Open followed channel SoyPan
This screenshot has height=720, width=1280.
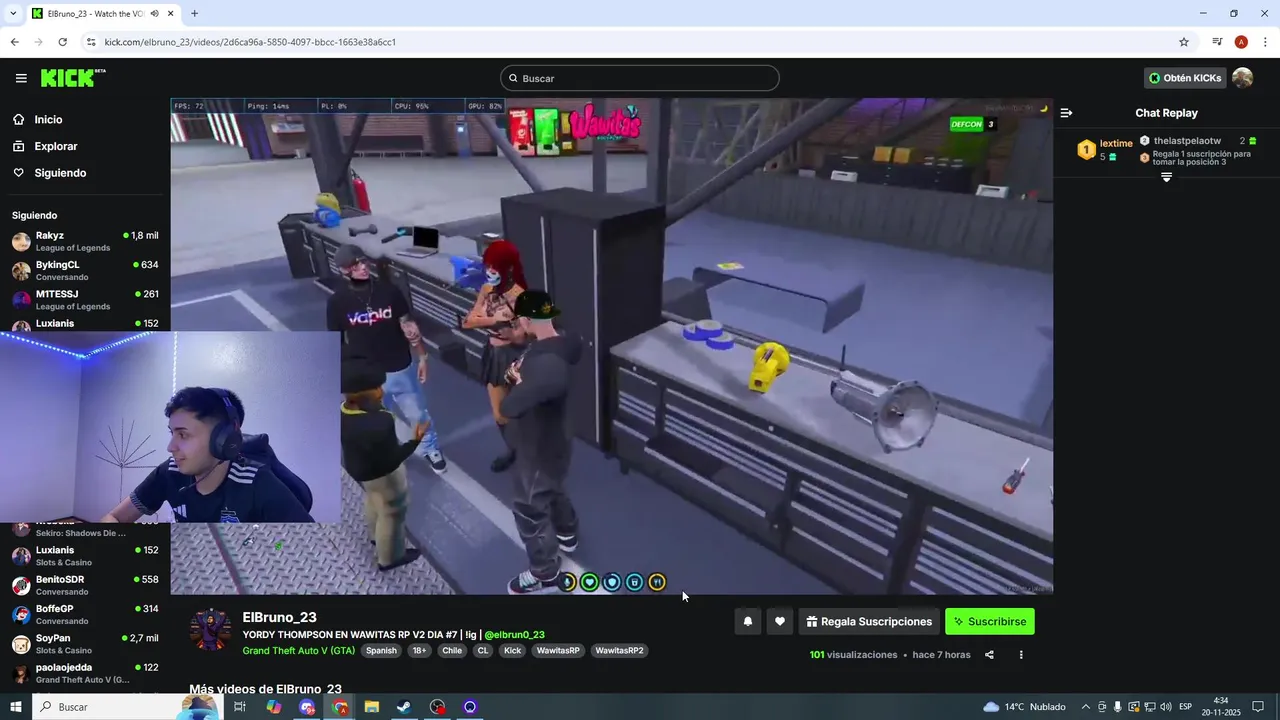[x=85, y=644]
